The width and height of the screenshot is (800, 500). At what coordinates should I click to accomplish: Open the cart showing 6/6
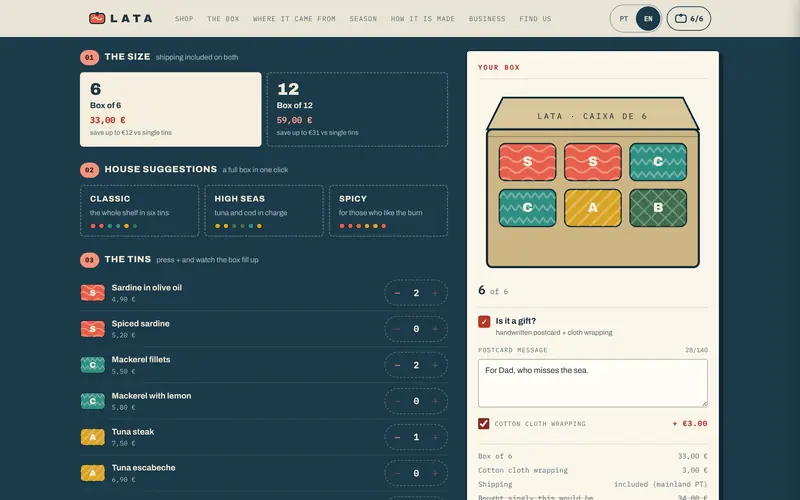coord(689,19)
